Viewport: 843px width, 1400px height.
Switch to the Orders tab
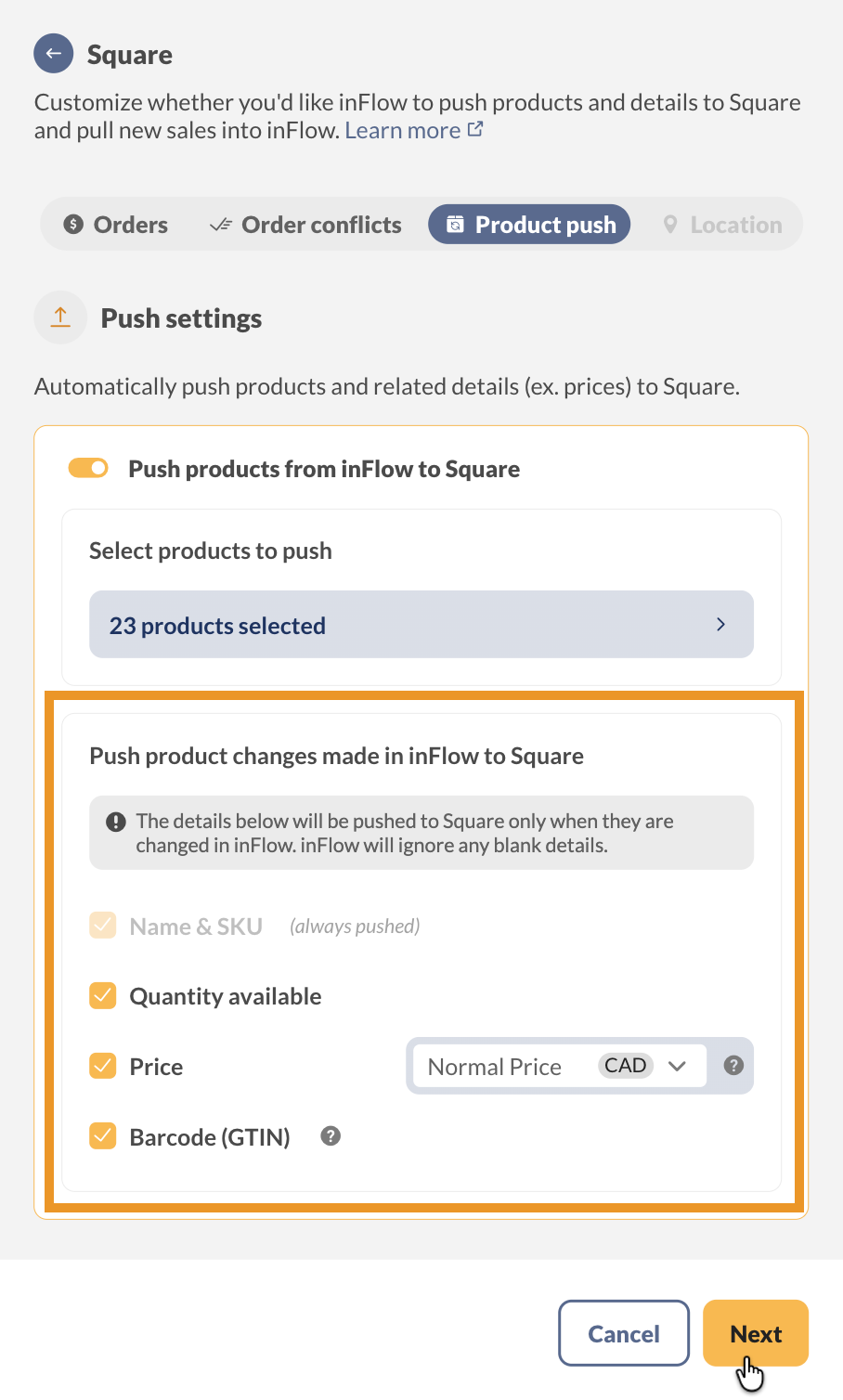[x=114, y=224]
